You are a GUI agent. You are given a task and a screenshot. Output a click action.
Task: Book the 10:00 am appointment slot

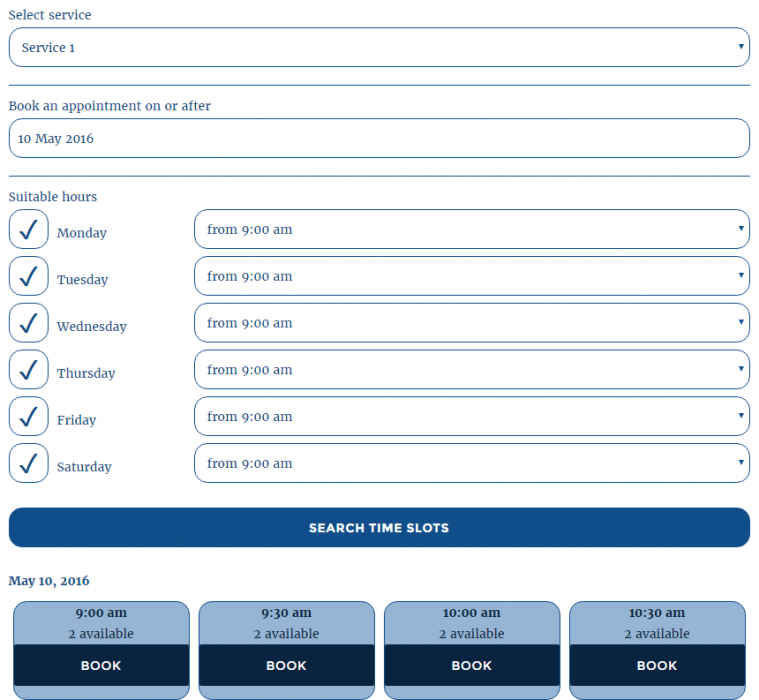pyautogui.click(x=472, y=665)
